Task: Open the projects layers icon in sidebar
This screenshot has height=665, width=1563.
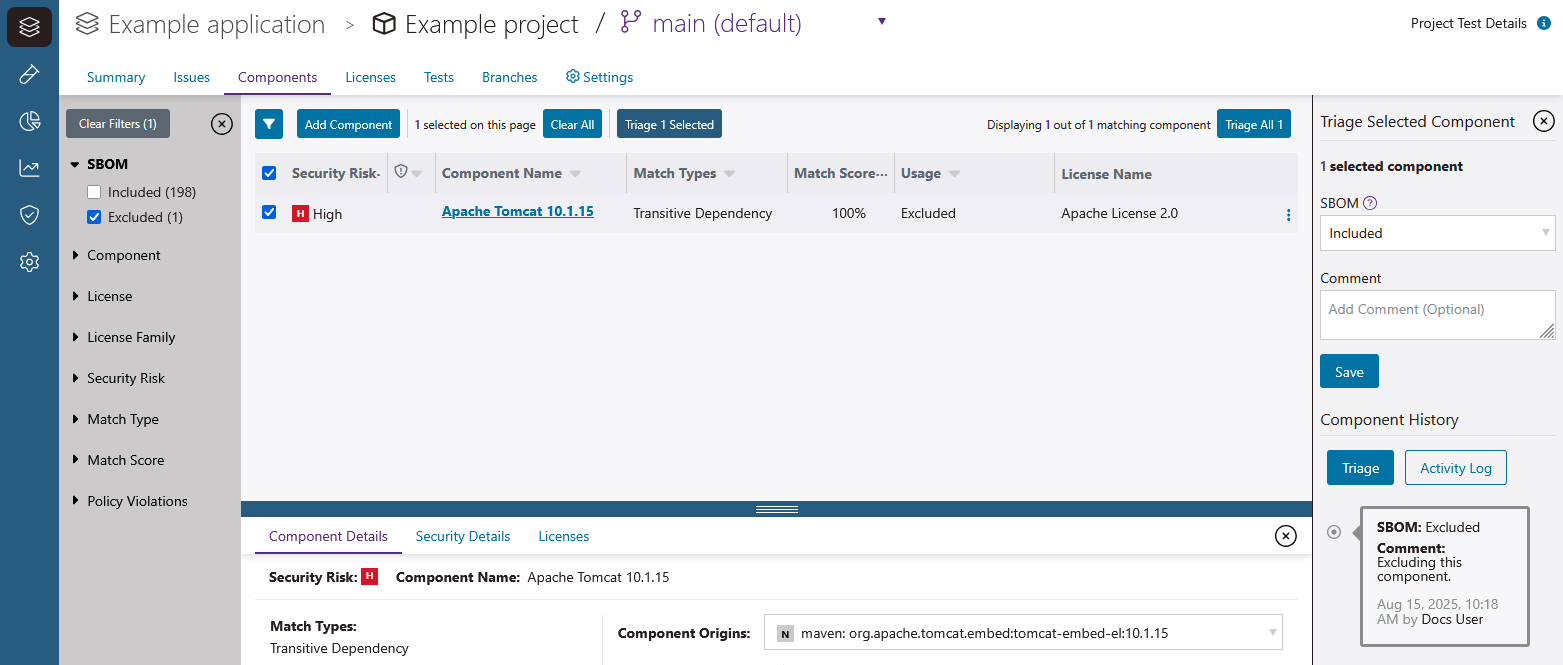Action: click(x=28, y=27)
